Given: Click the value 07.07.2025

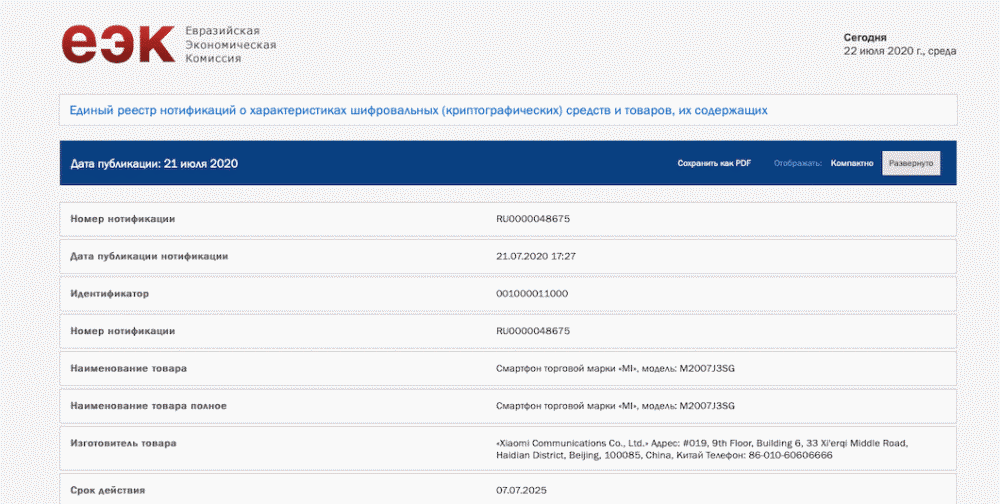Looking at the screenshot, I should coord(521,491).
